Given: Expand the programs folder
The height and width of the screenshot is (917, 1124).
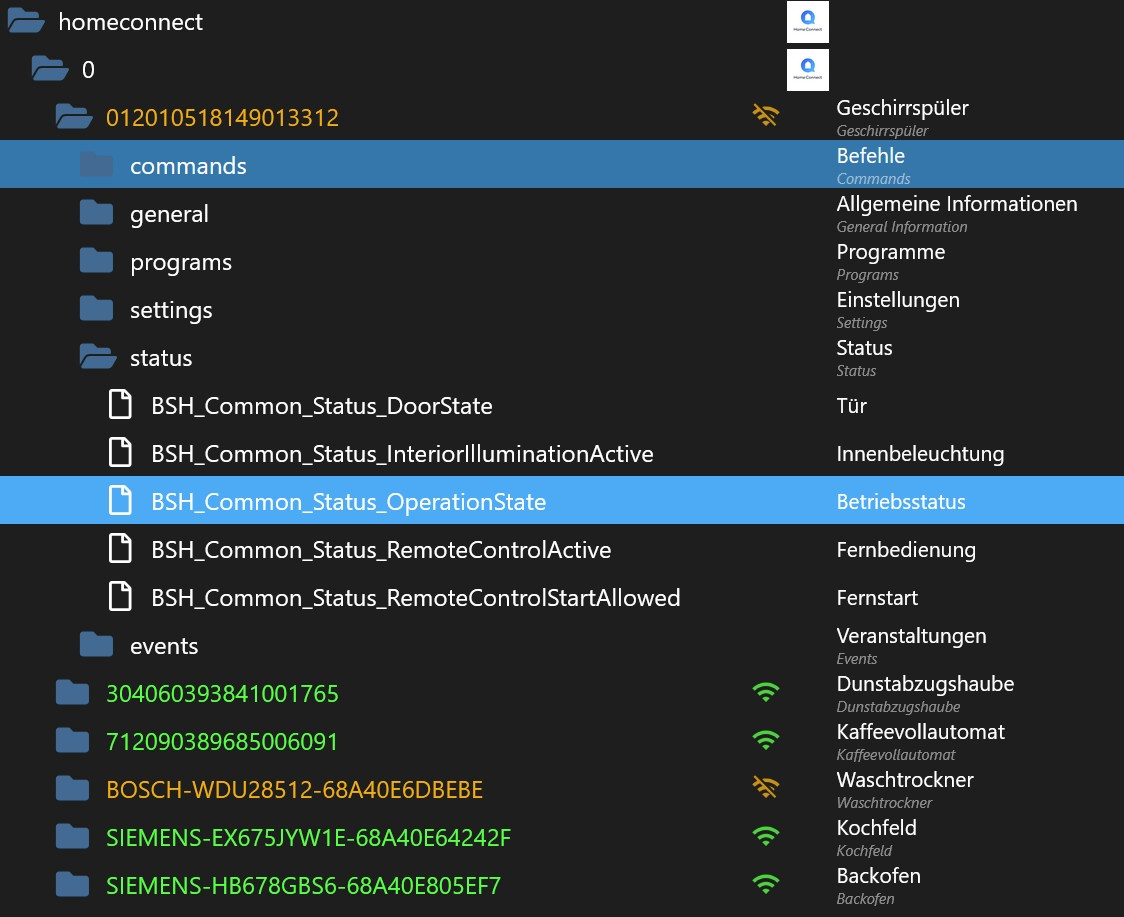Looking at the screenshot, I should coord(97,262).
